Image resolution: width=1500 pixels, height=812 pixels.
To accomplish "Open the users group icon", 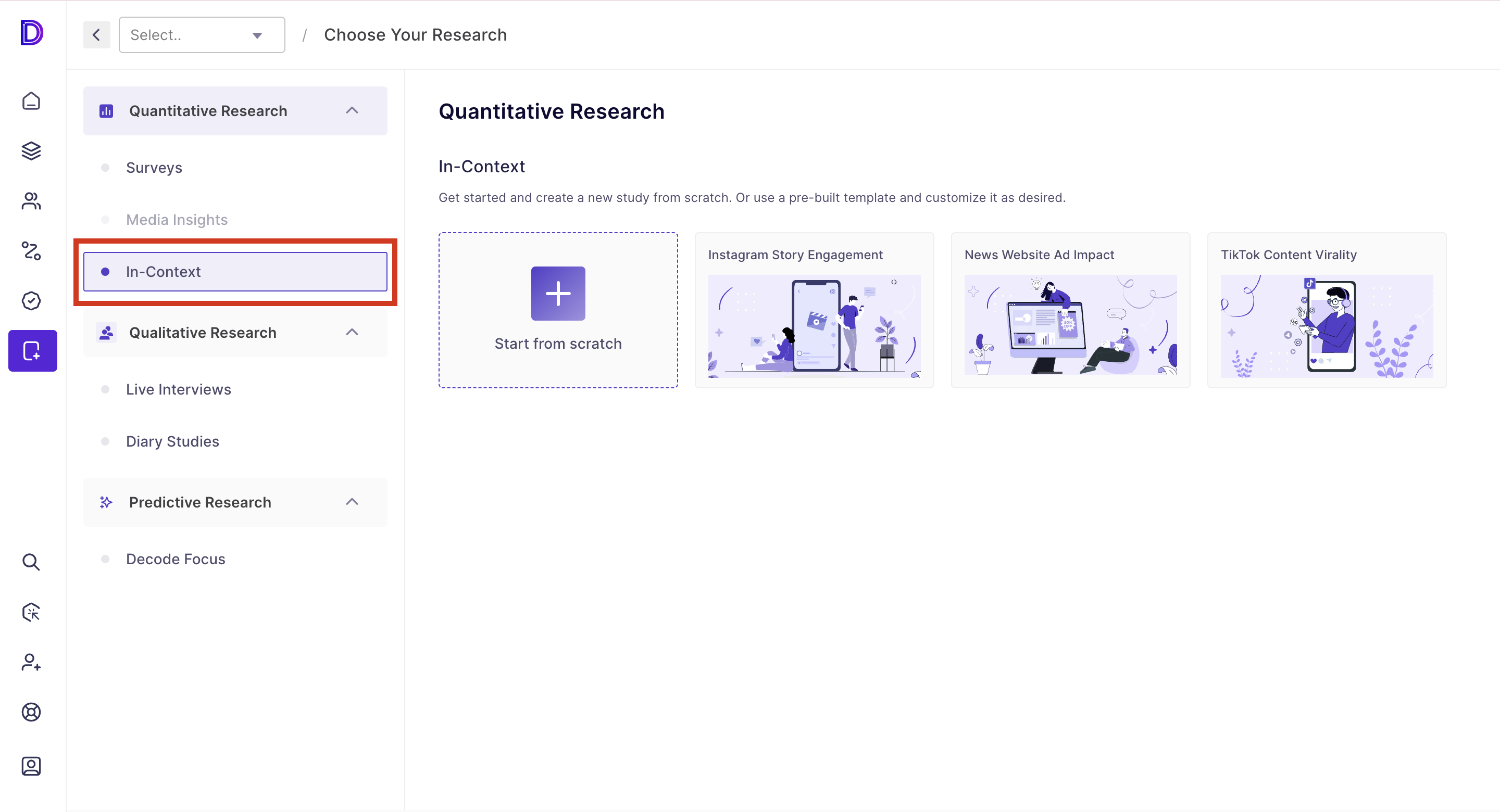I will pos(31,201).
